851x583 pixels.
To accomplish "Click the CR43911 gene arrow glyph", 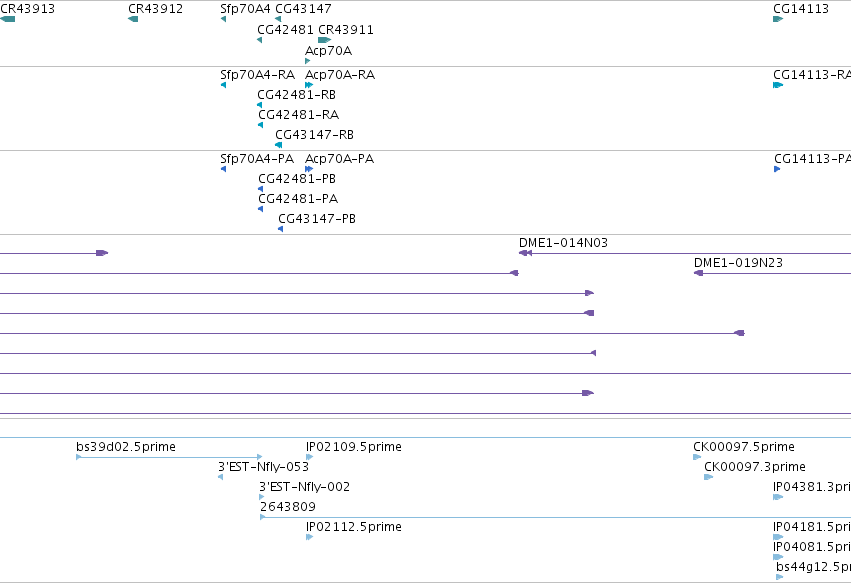I will coord(325,40).
